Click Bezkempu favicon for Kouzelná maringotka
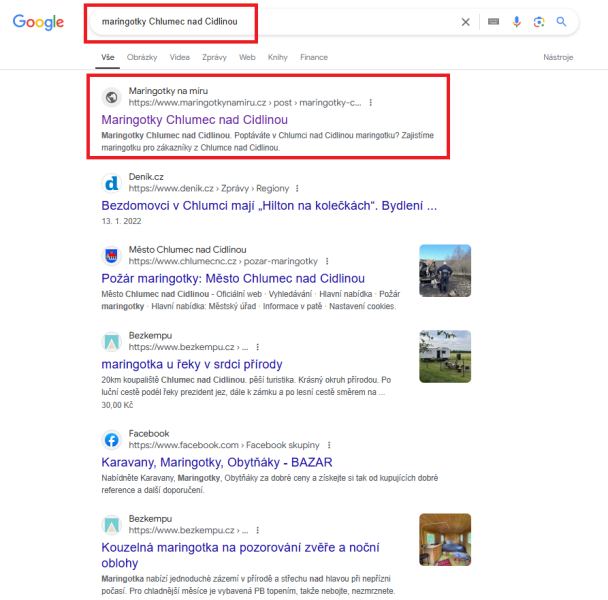Viewport: 608px width, 600px height. click(x=112, y=525)
